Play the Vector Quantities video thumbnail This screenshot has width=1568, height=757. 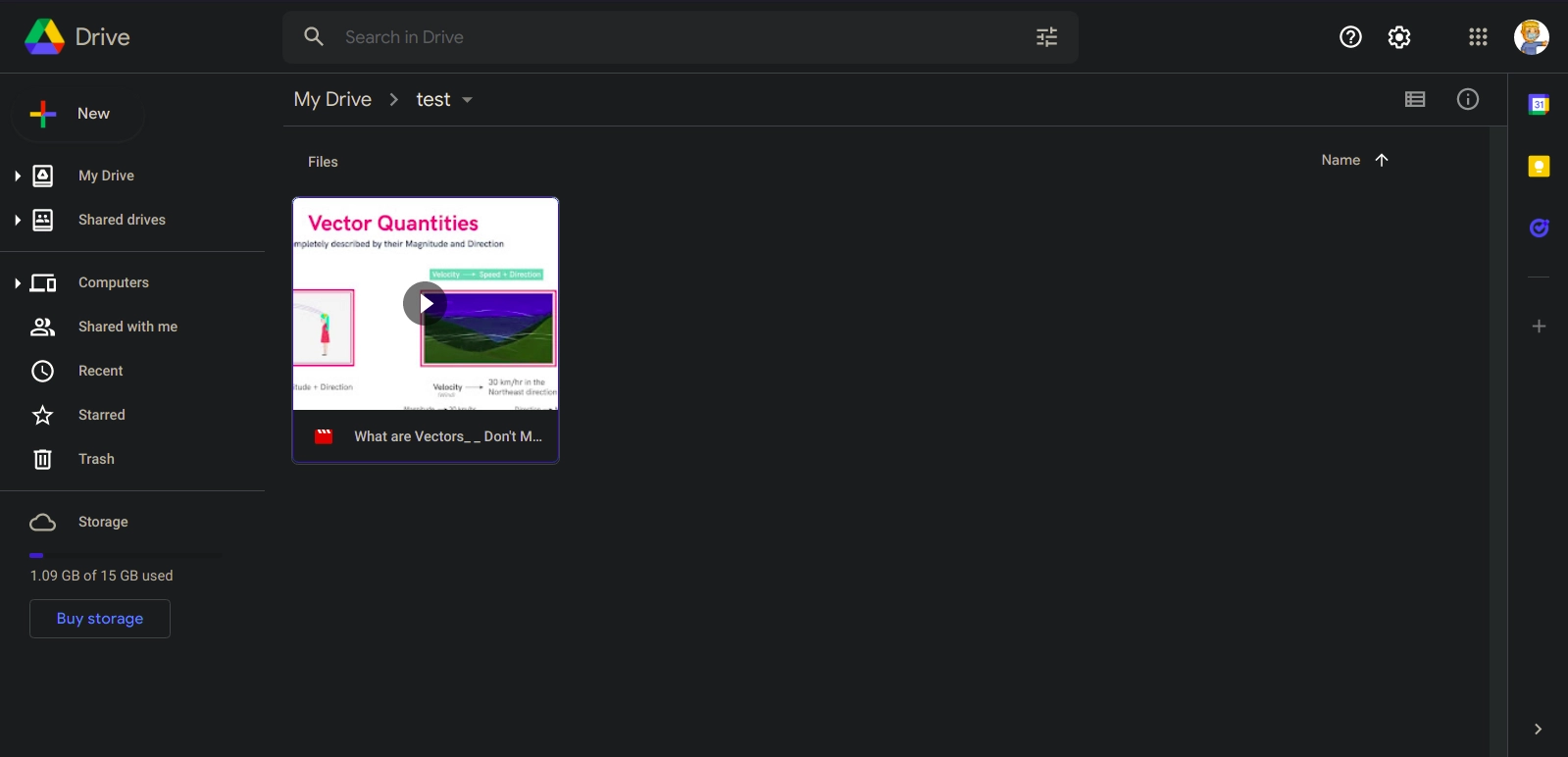tap(425, 304)
